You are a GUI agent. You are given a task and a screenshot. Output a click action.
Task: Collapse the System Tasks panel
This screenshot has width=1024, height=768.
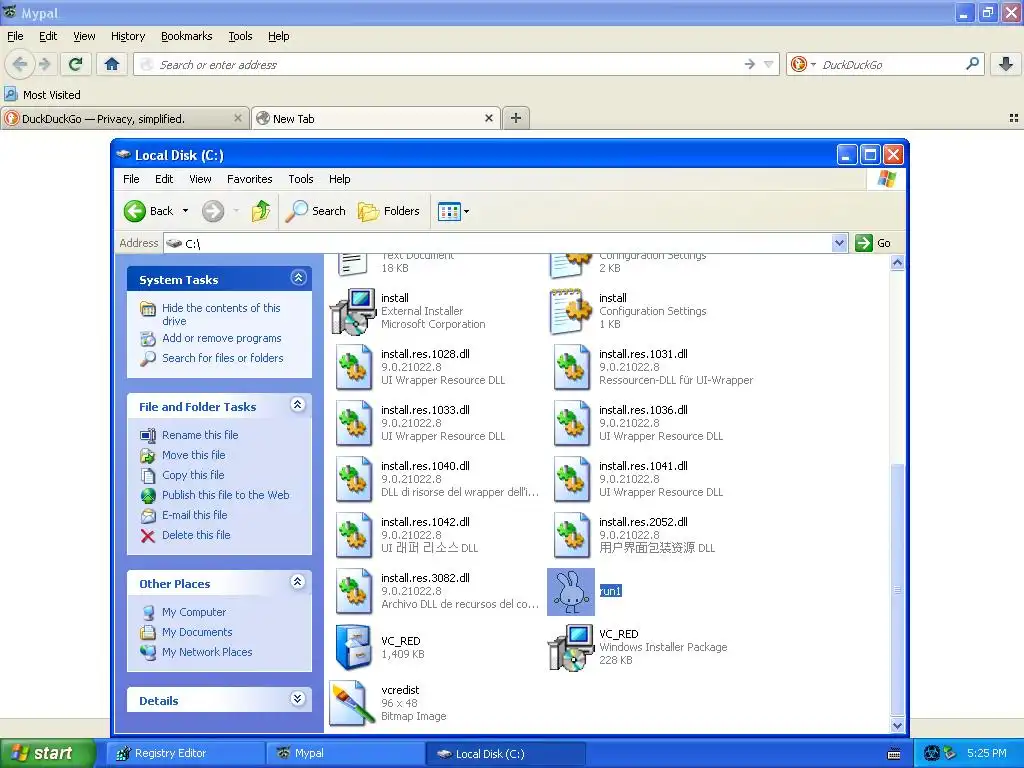[298, 278]
